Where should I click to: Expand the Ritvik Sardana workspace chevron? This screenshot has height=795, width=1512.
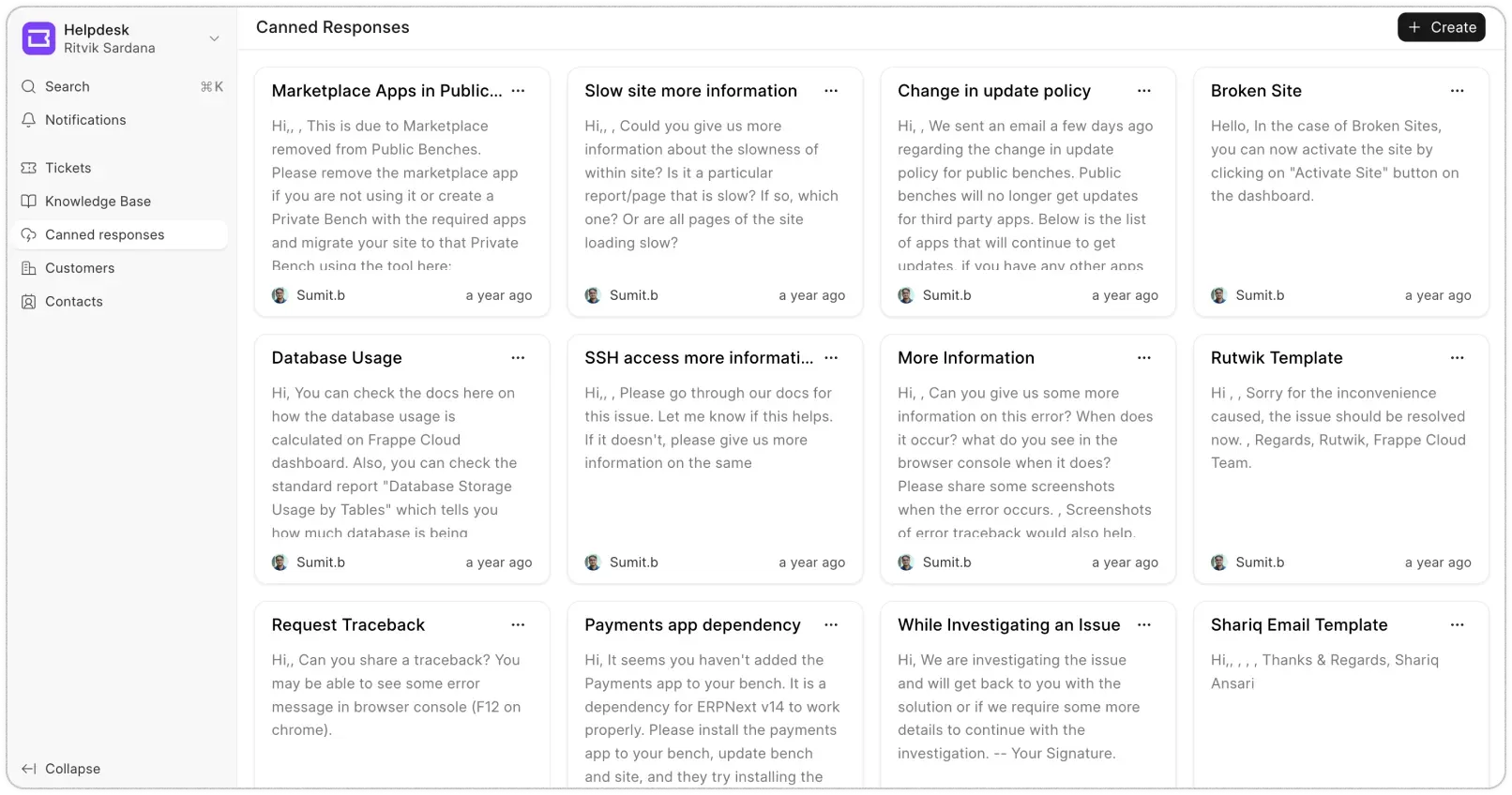tap(214, 38)
